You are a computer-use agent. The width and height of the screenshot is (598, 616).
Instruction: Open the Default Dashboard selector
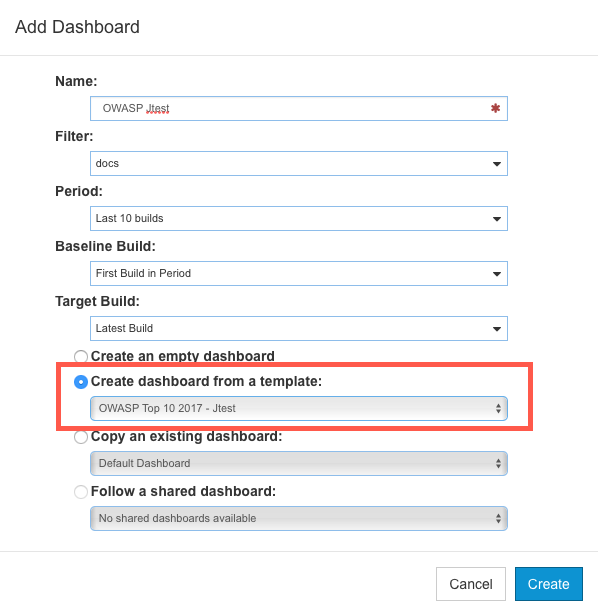299,464
